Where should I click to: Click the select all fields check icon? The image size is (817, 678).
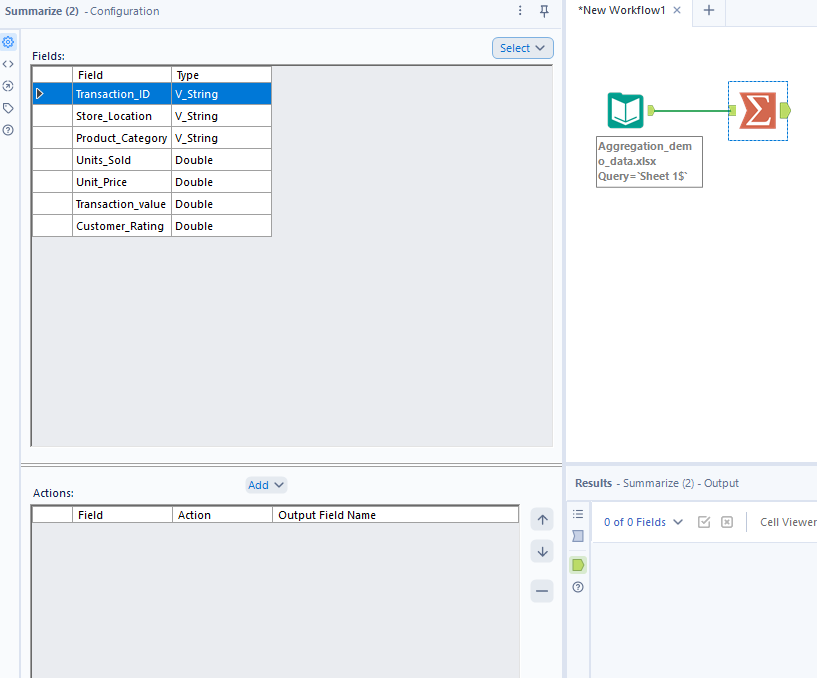[704, 522]
